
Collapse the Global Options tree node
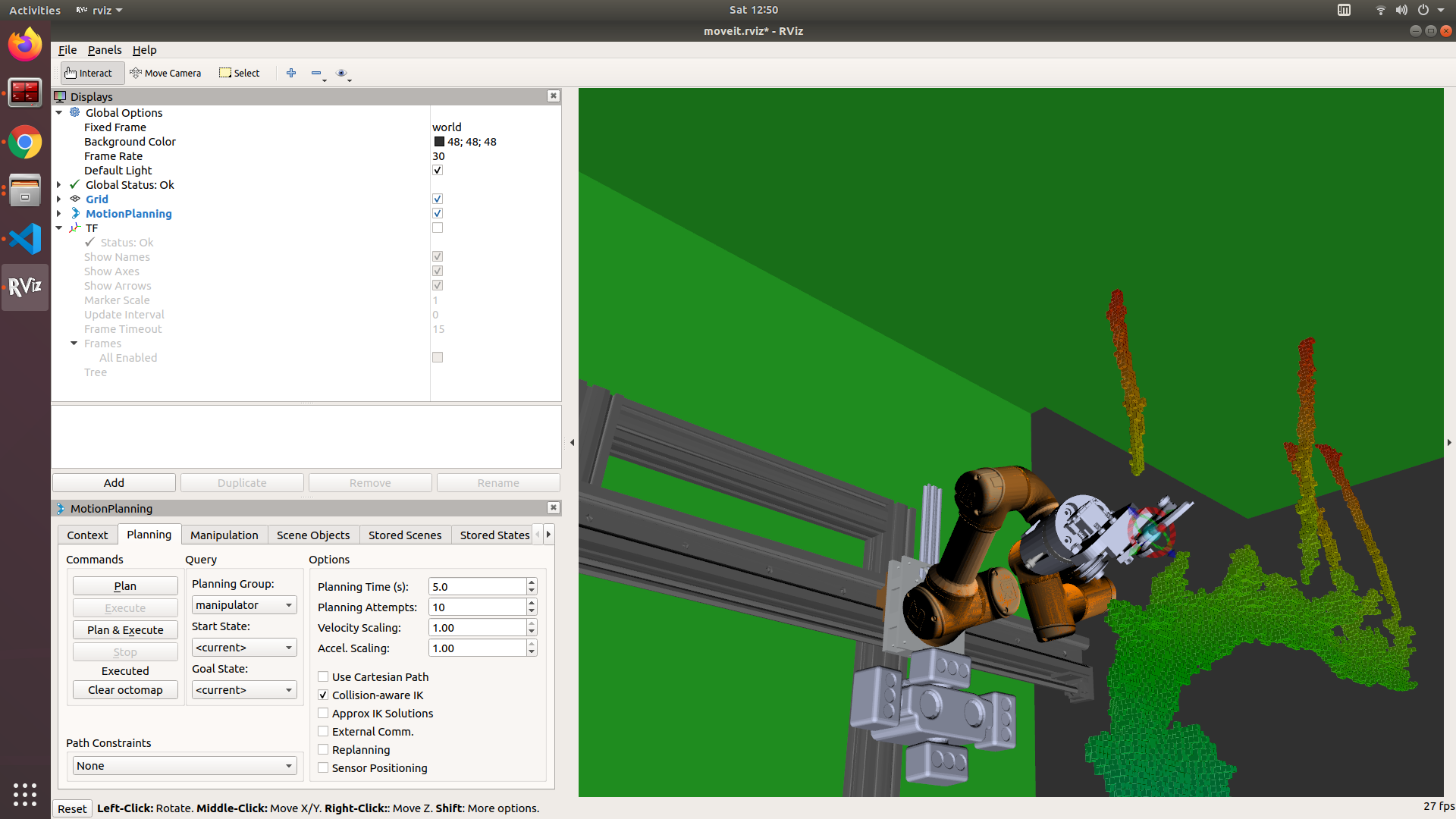(x=59, y=112)
